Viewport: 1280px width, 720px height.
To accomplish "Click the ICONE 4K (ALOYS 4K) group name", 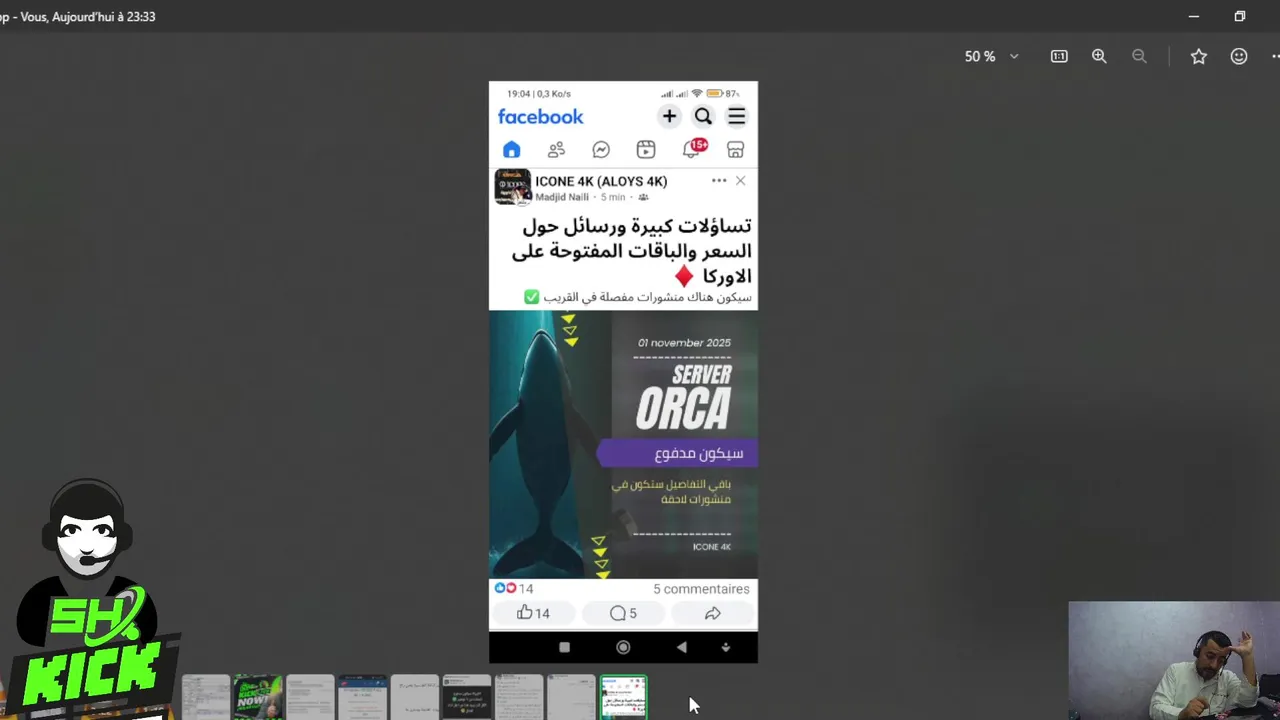I will tap(601, 181).
